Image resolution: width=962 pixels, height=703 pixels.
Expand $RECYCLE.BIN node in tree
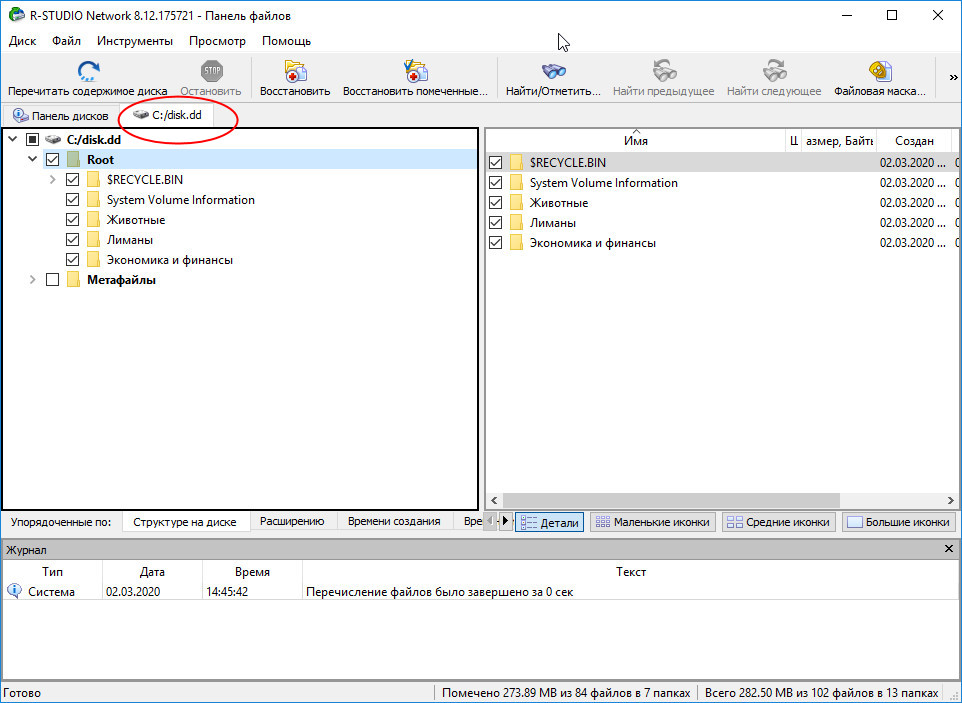[x=53, y=180]
